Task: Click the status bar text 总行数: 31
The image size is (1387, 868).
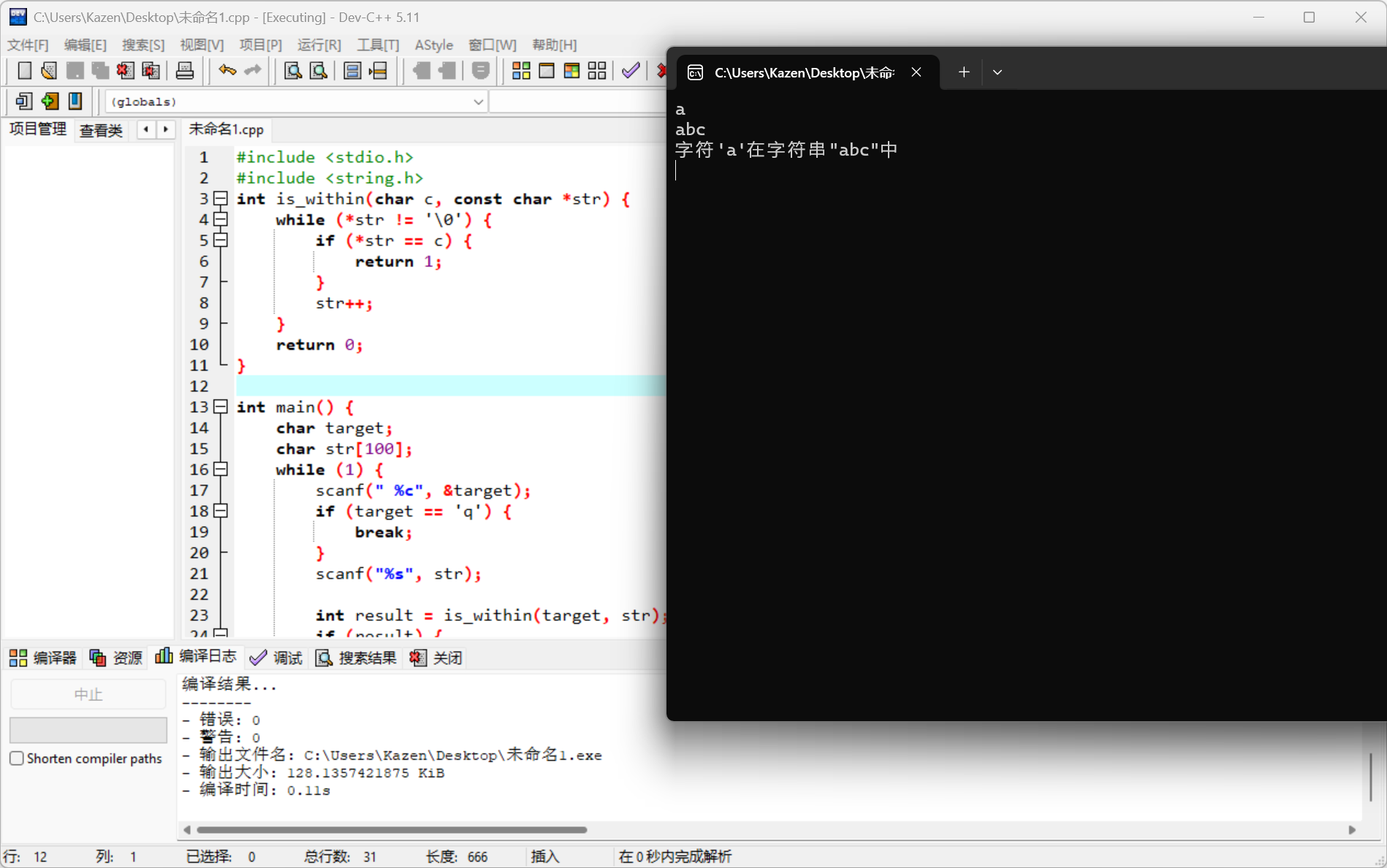Action: point(340,856)
